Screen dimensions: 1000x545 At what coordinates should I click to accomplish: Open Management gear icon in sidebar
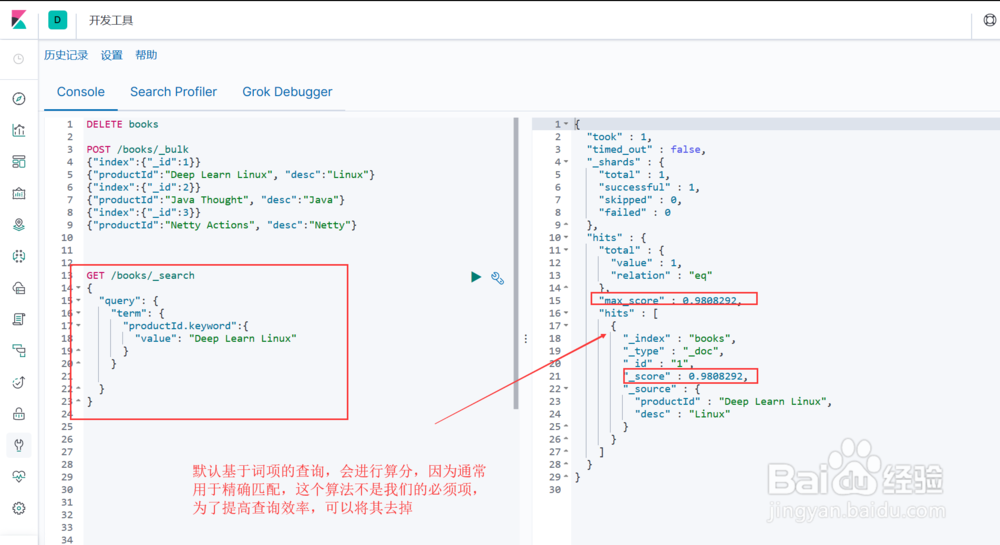[18, 508]
